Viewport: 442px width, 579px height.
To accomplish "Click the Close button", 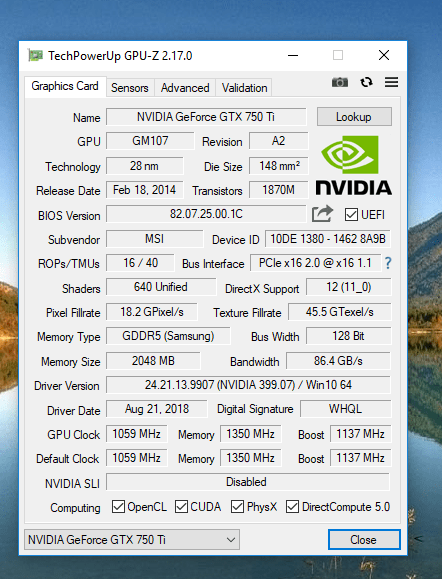I will pyautogui.click(x=364, y=539).
